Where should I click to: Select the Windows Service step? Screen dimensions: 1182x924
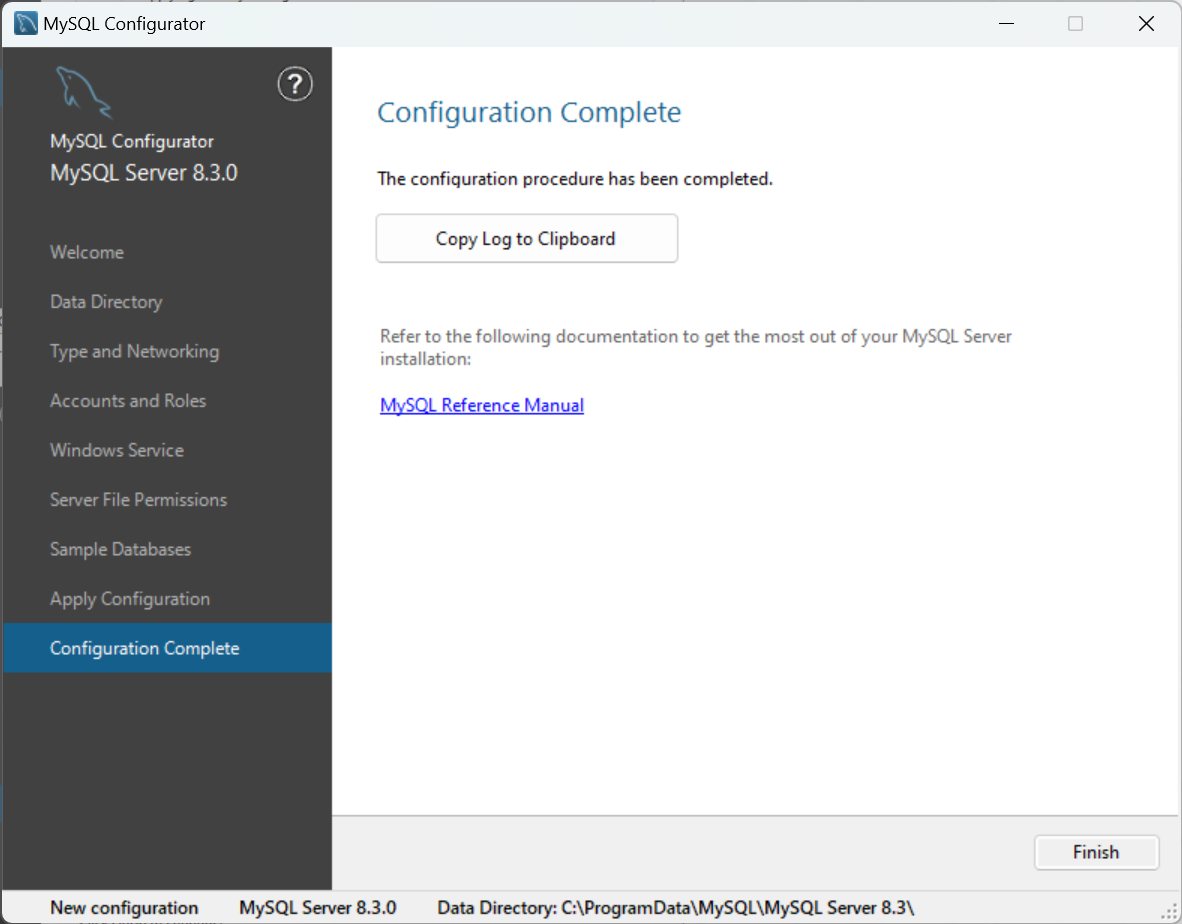117,451
